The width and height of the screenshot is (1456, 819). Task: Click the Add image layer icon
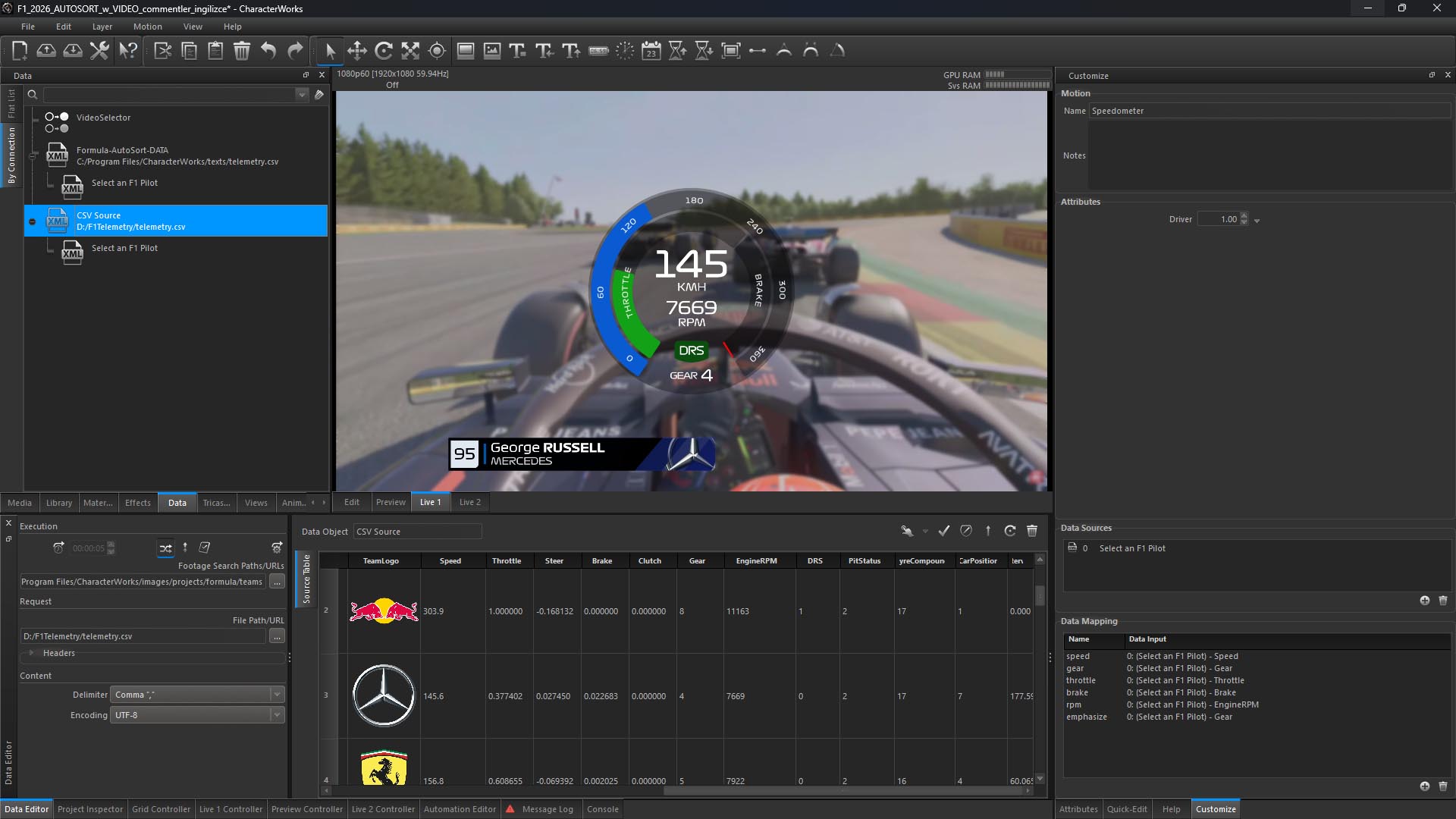[x=492, y=51]
